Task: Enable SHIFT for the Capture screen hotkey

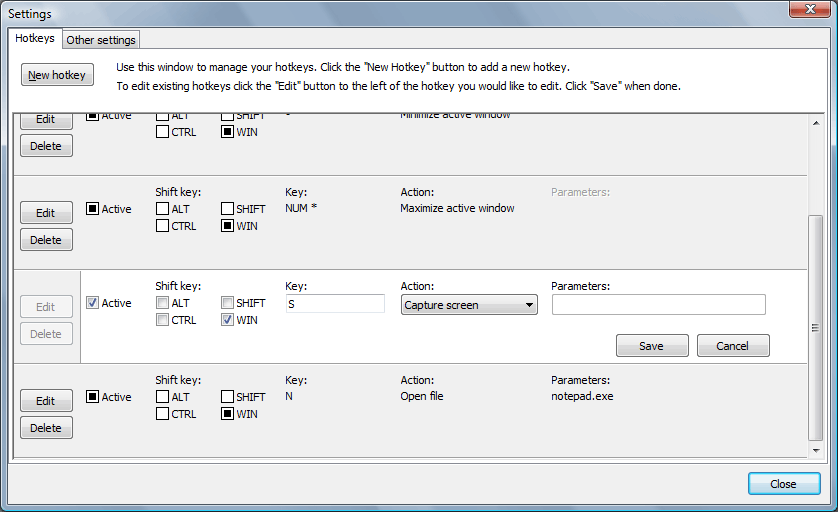Action: 227,302
